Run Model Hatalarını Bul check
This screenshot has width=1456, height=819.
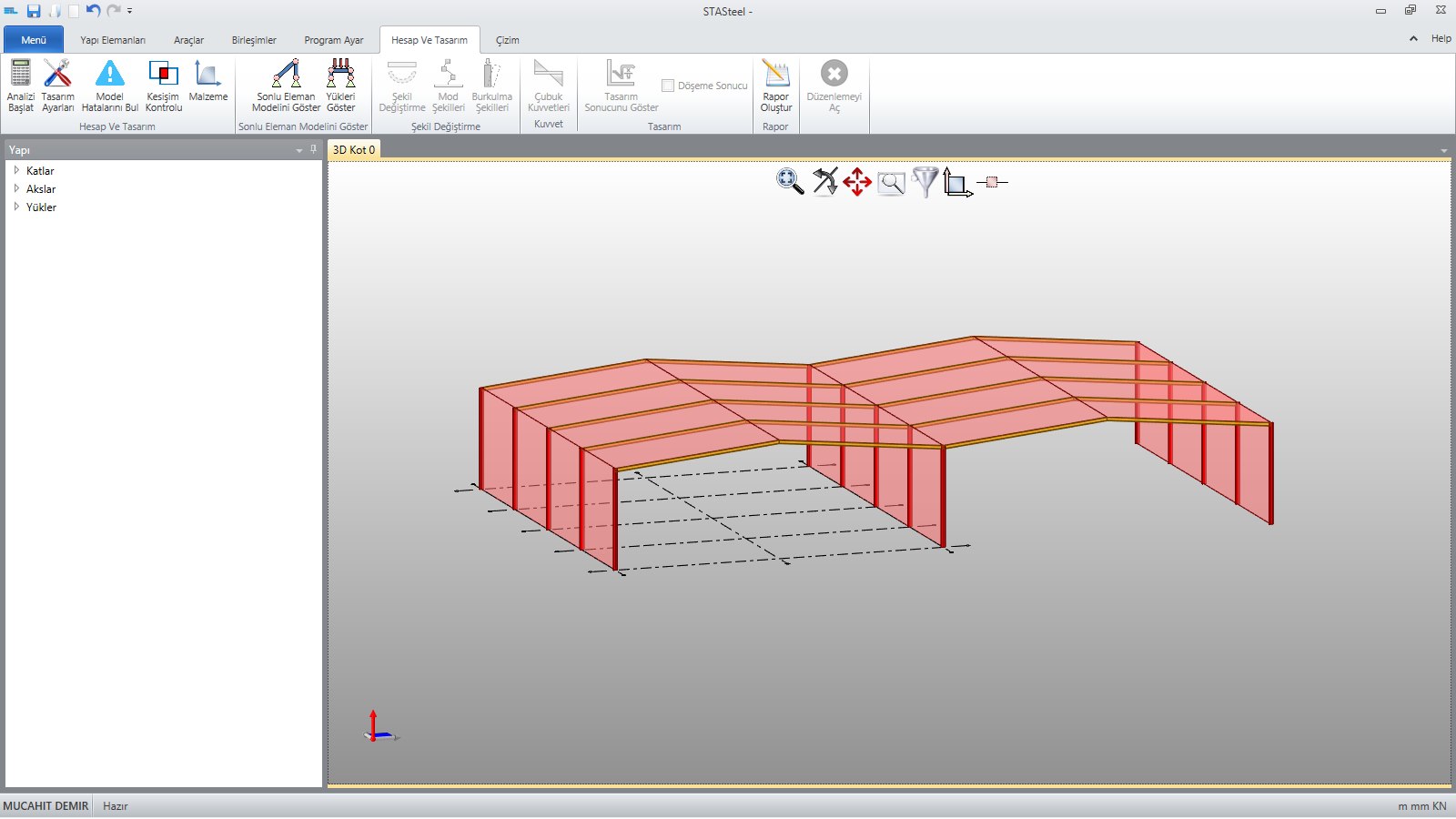(110, 85)
